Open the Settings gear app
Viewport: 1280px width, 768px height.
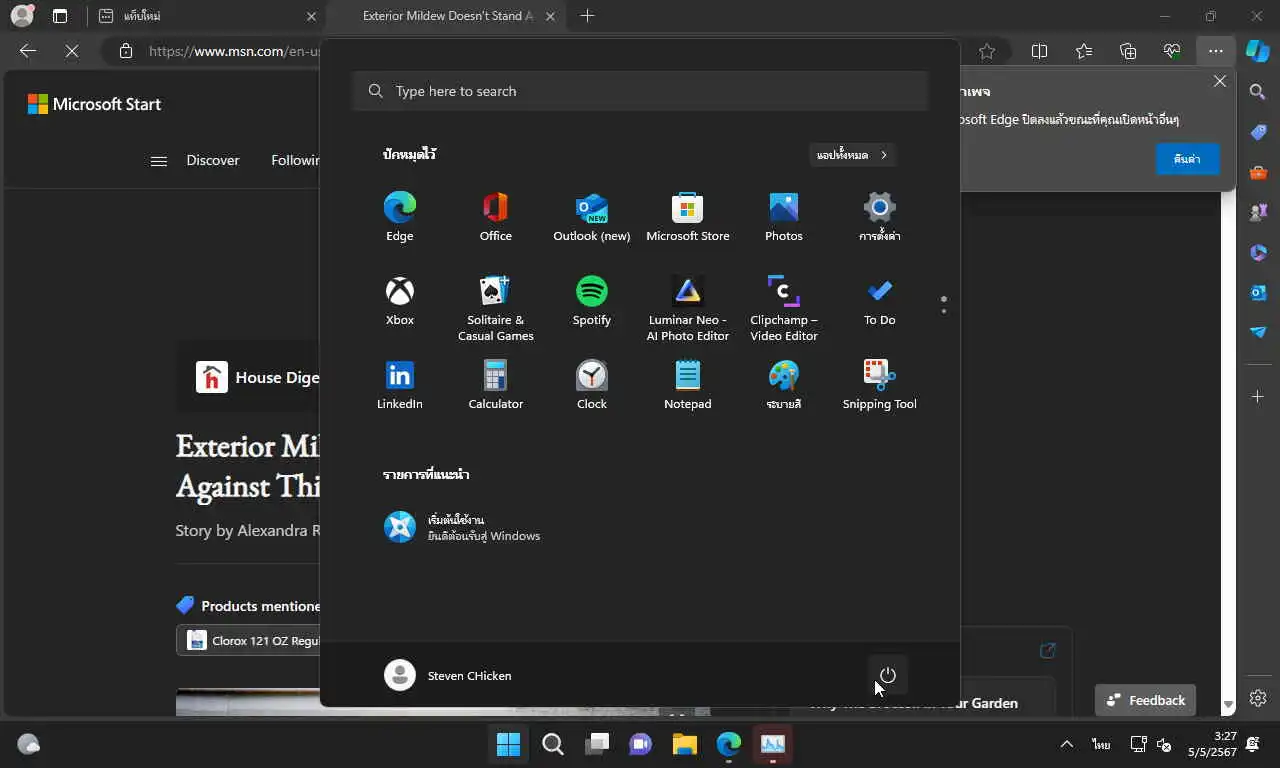pyautogui.click(x=879, y=217)
